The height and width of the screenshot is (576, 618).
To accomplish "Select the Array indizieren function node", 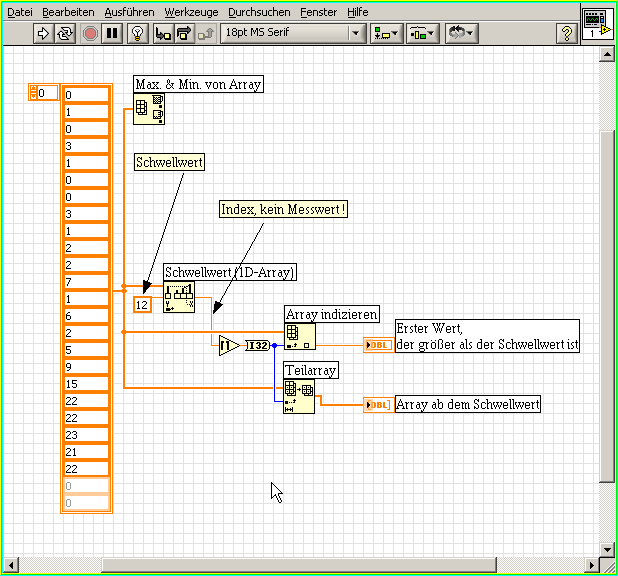I will coord(300,336).
